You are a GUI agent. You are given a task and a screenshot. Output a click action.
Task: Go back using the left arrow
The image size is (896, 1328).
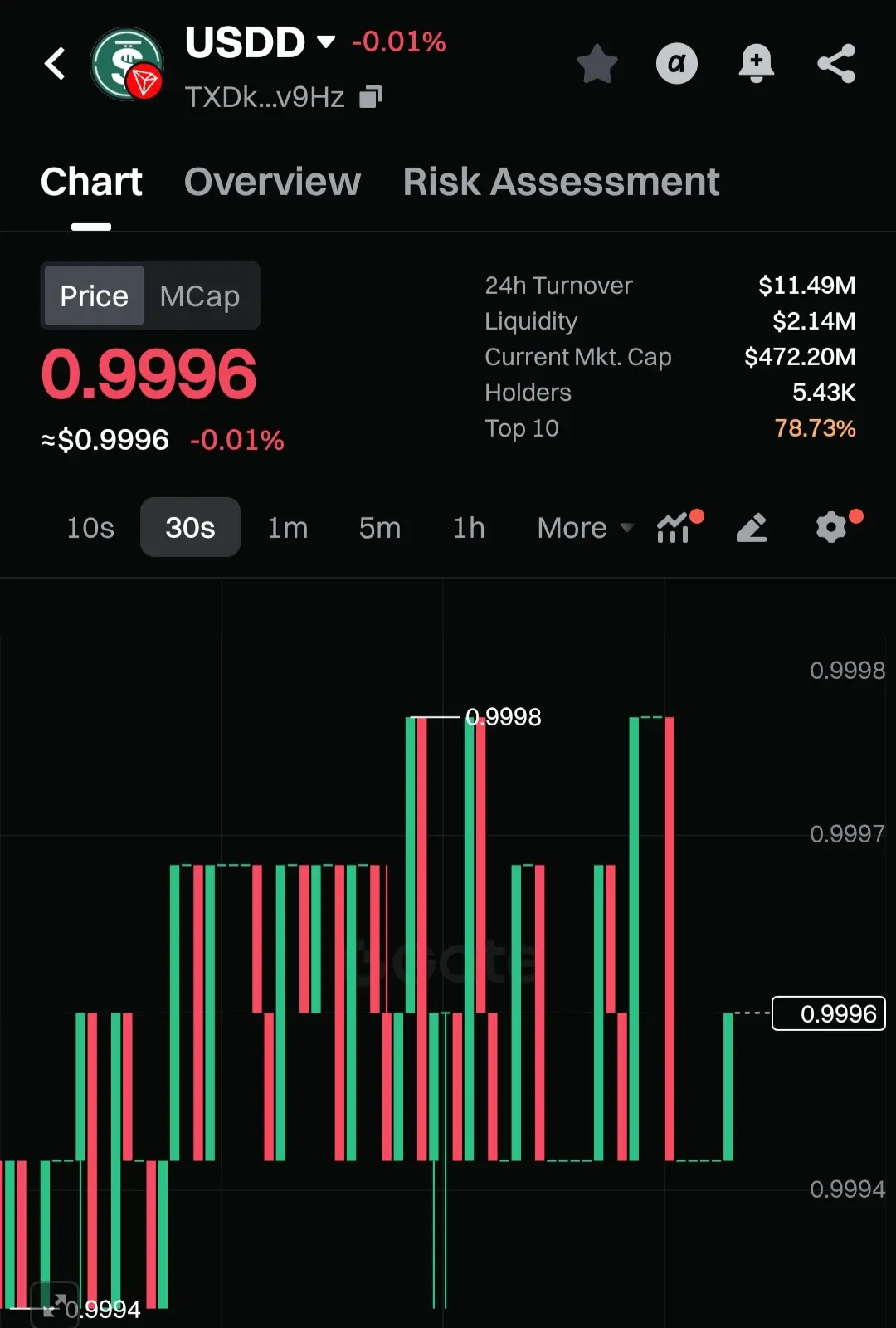[55, 63]
